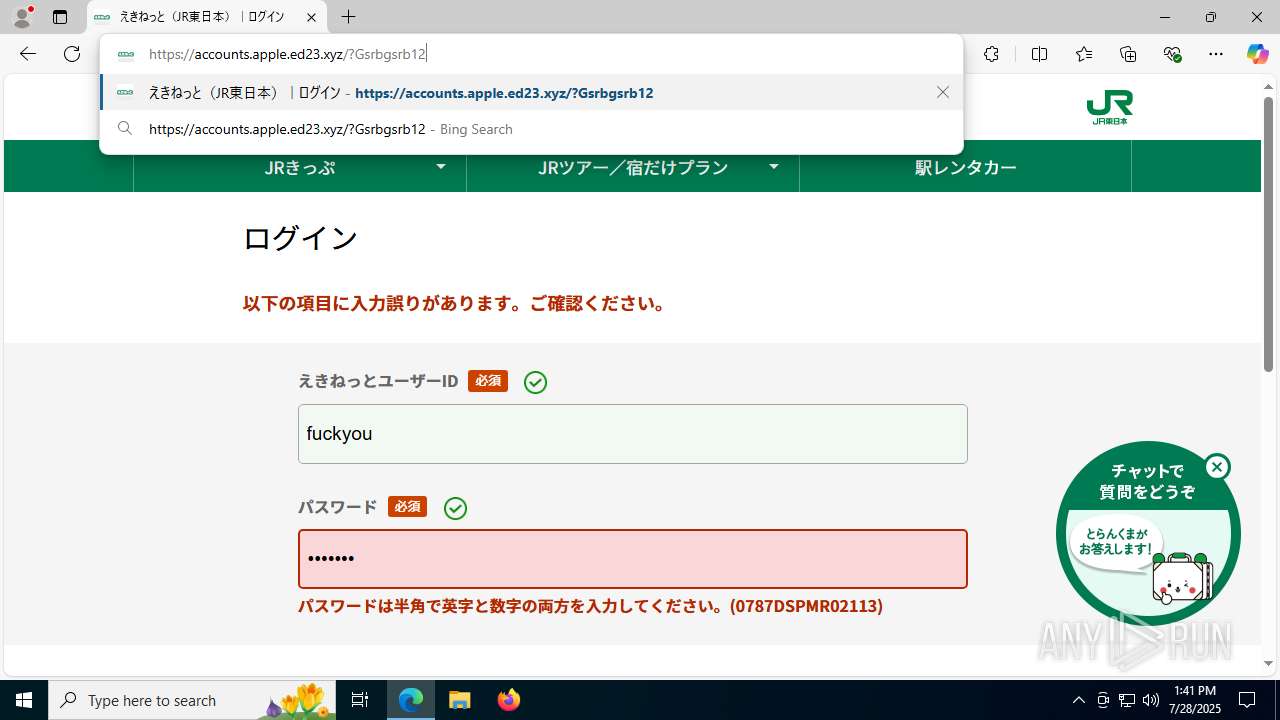Image resolution: width=1280 pixels, height=720 pixels.
Task: Open Task View on the taskbar
Action: (360, 700)
